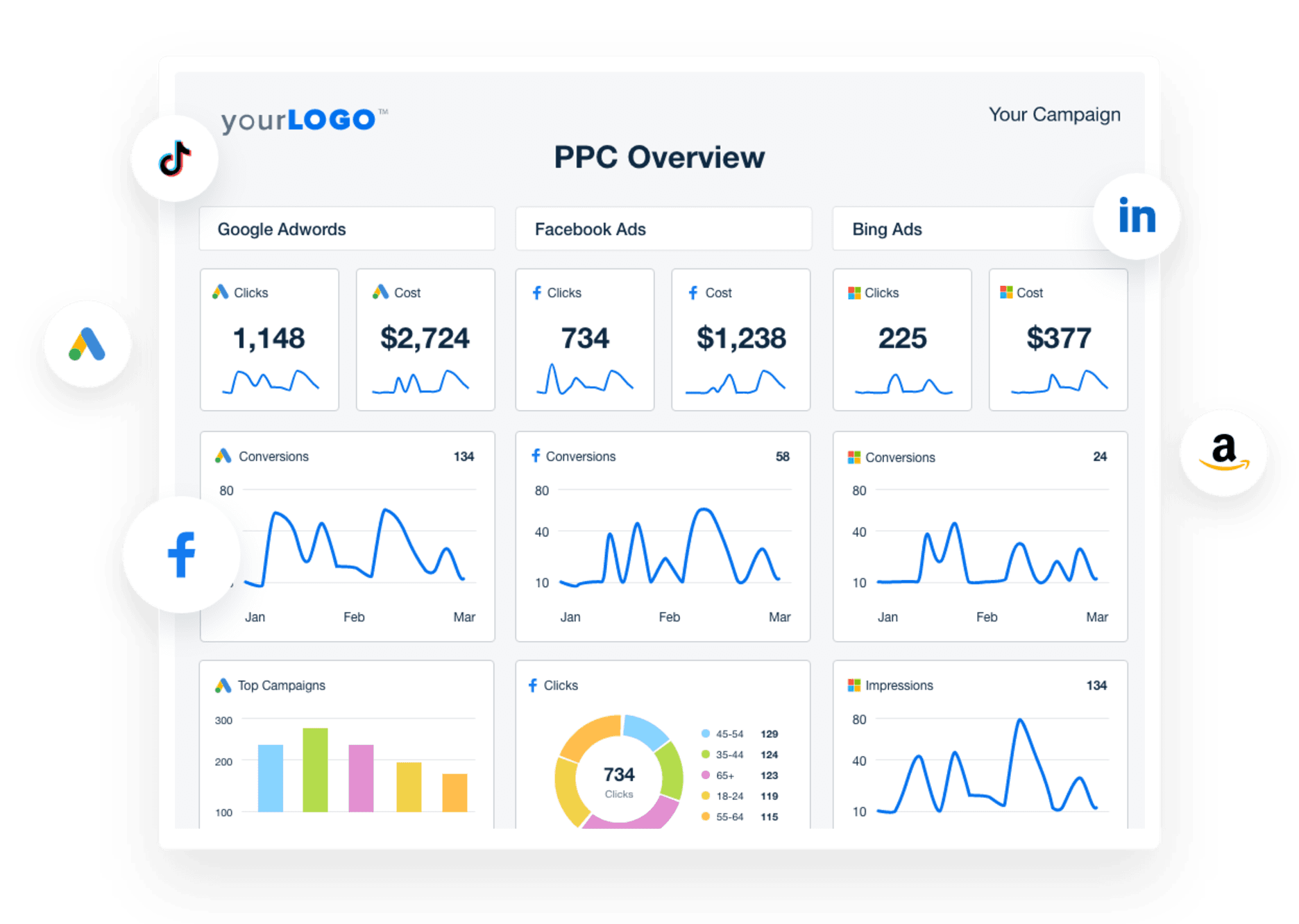
Task: Select the floating Facebook icon
Action: click(x=182, y=554)
